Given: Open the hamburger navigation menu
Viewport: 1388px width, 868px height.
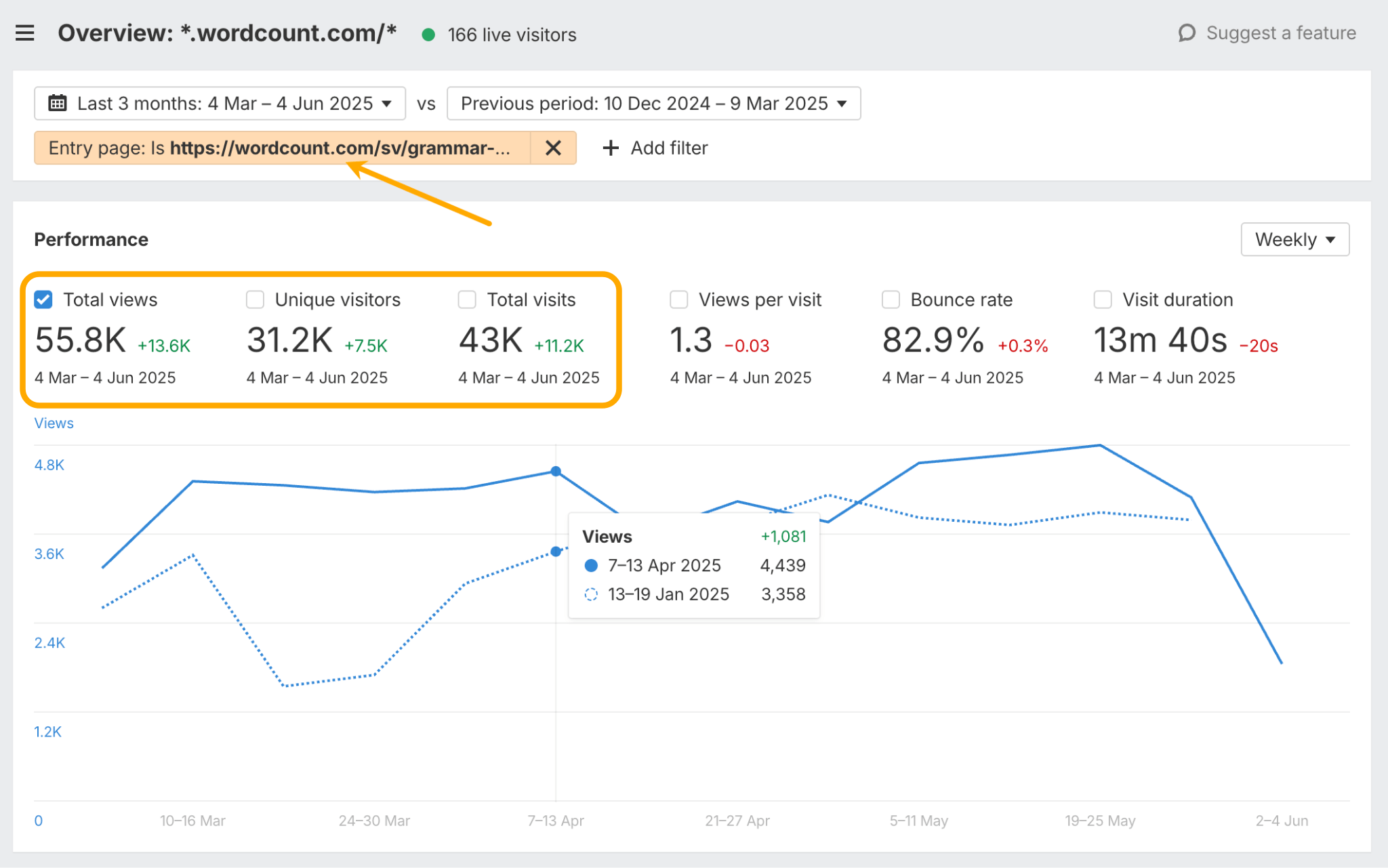Looking at the screenshot, I should coord(25,33).
